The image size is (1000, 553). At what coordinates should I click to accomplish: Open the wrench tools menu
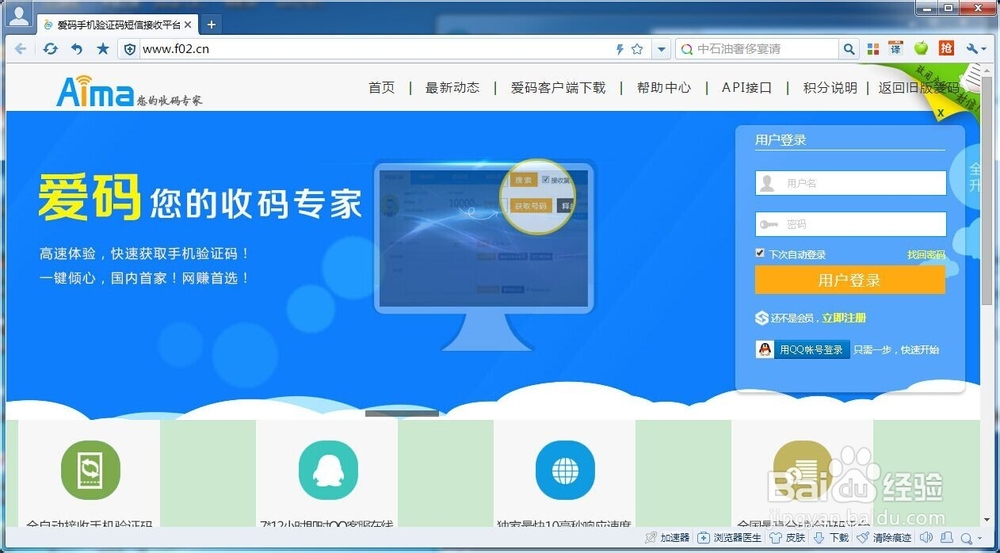(975, 48)
